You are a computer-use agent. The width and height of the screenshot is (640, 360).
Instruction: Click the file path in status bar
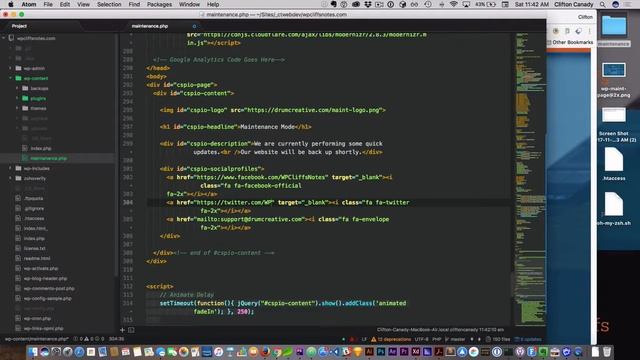click(36, 339)
